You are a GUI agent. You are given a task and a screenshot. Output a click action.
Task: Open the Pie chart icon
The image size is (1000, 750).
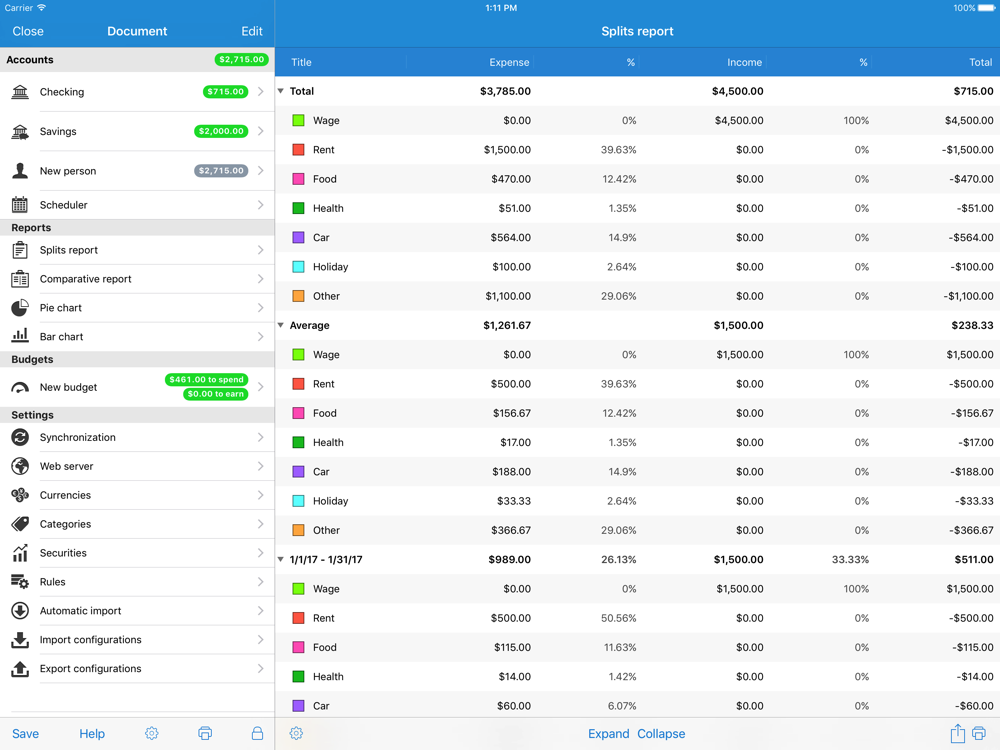coord(20,307)
